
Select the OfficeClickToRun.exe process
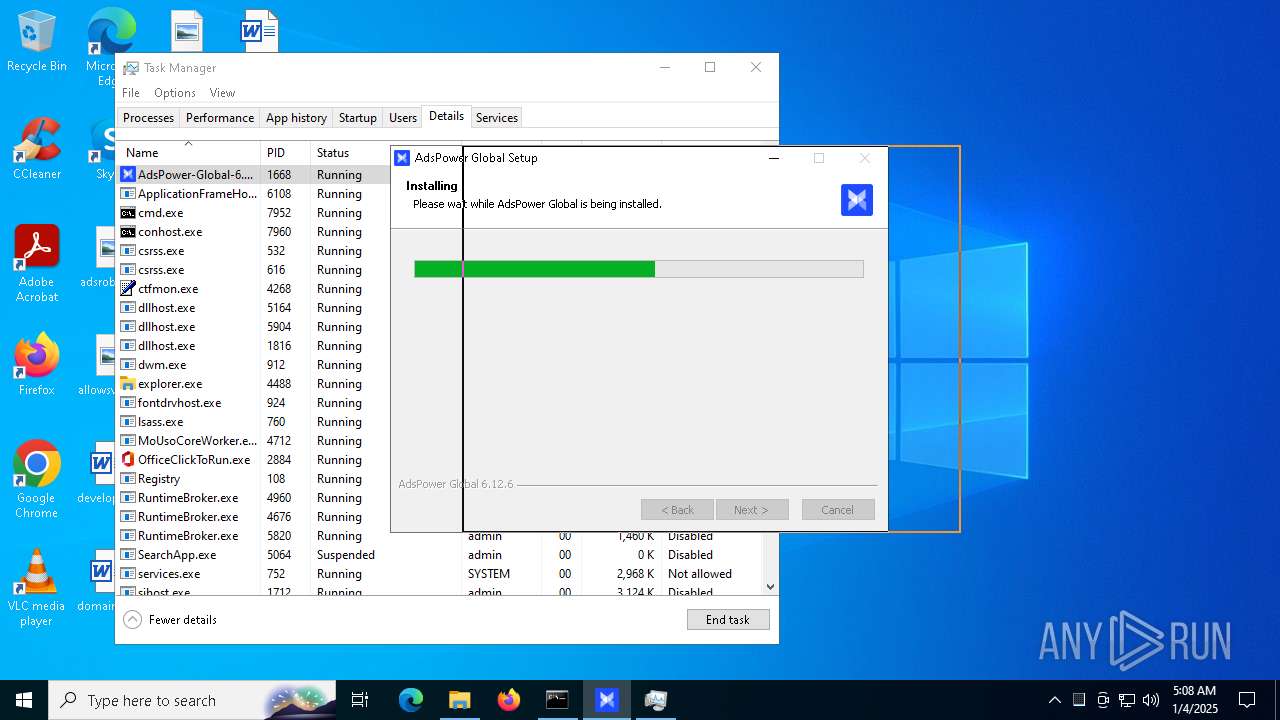pyautogui.click(x=254, y=460)
